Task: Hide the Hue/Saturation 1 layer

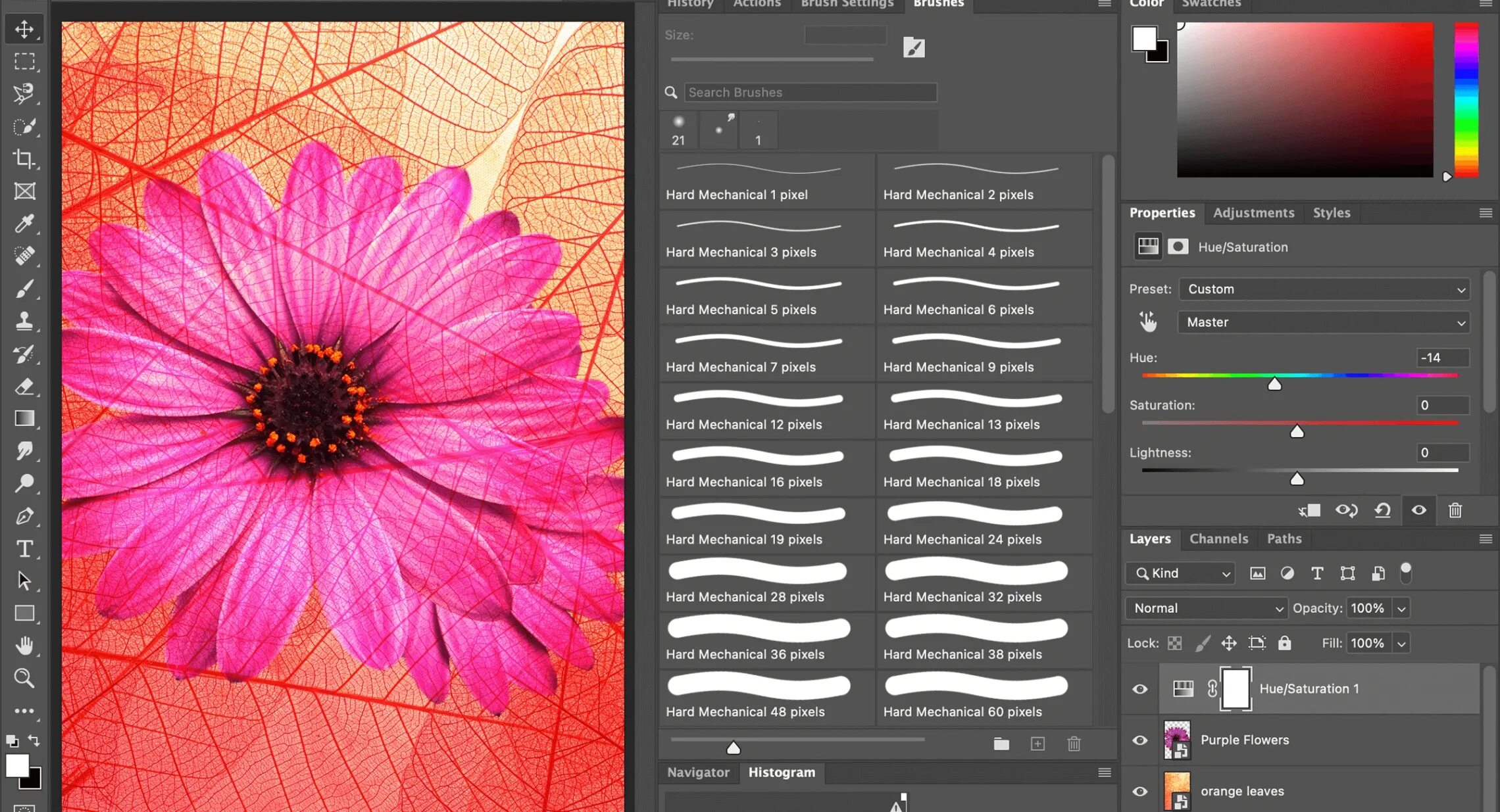Action: click(1140, 689)
